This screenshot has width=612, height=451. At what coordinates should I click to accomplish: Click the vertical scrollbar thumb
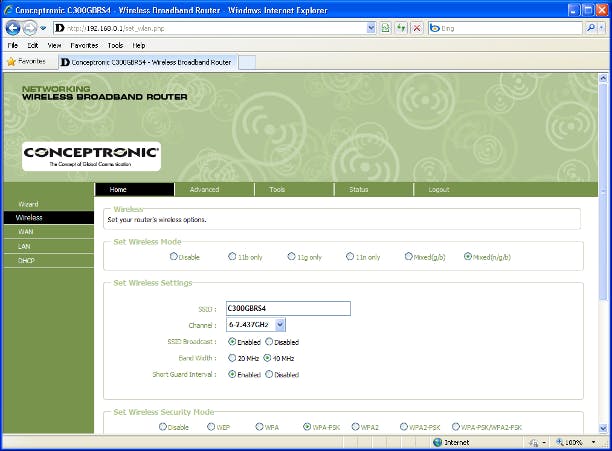coord(603,192)
